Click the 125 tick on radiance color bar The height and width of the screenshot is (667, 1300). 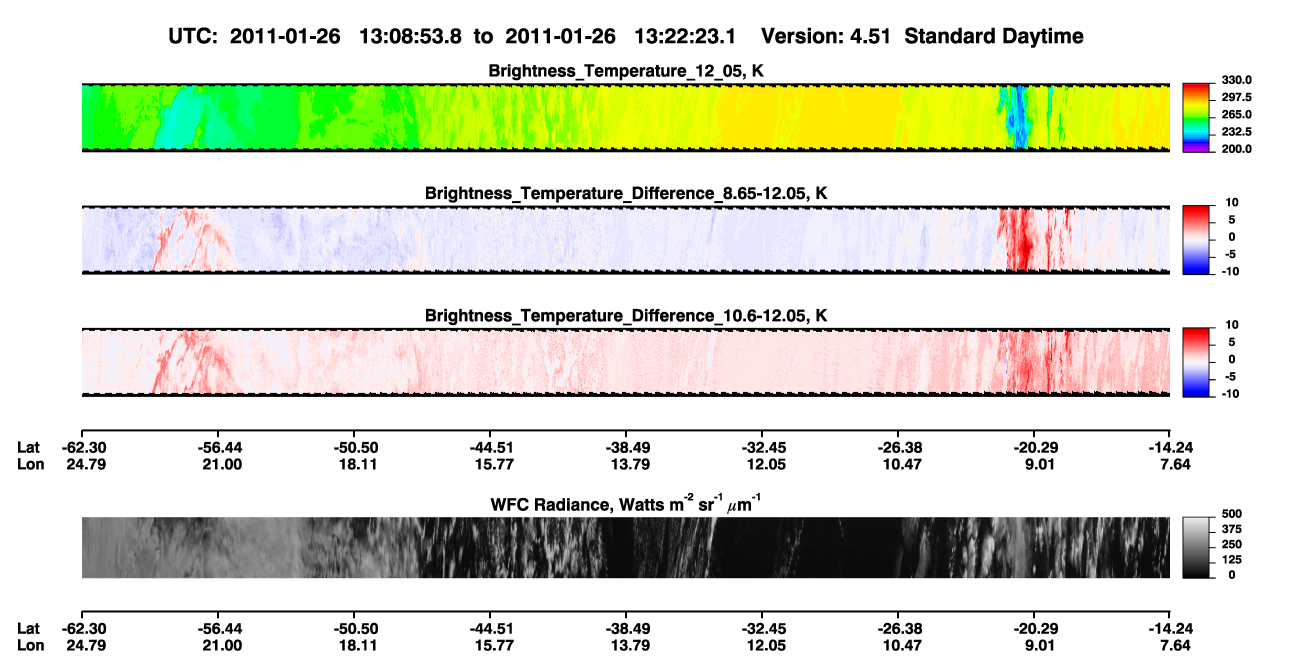click(1232, 559)
